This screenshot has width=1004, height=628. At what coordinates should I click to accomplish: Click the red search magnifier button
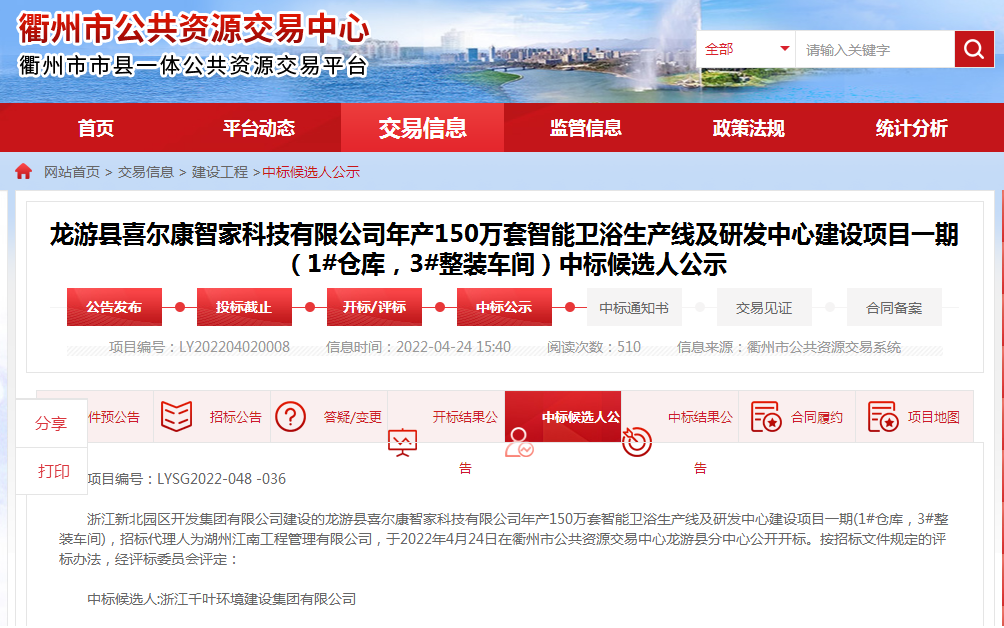coord(974,49)
